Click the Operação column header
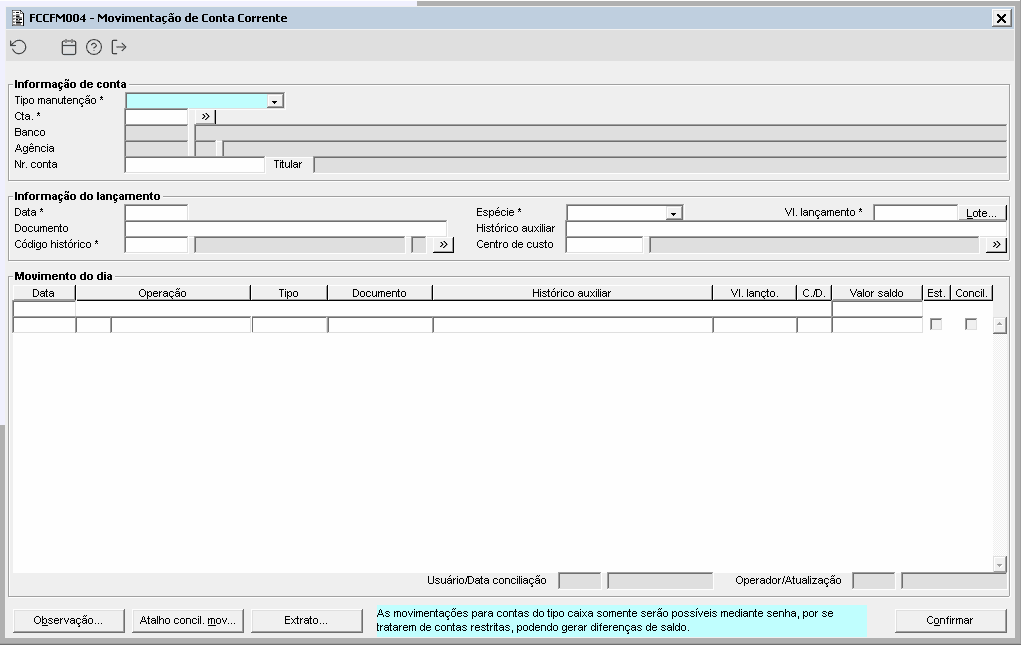The height and width of the screenshot is (646, 1021). pyautogui.click(x=163, y=293)
